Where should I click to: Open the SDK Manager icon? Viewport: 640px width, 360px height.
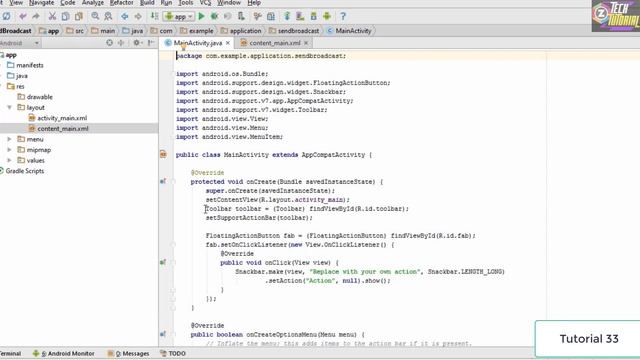click(313, 16)
